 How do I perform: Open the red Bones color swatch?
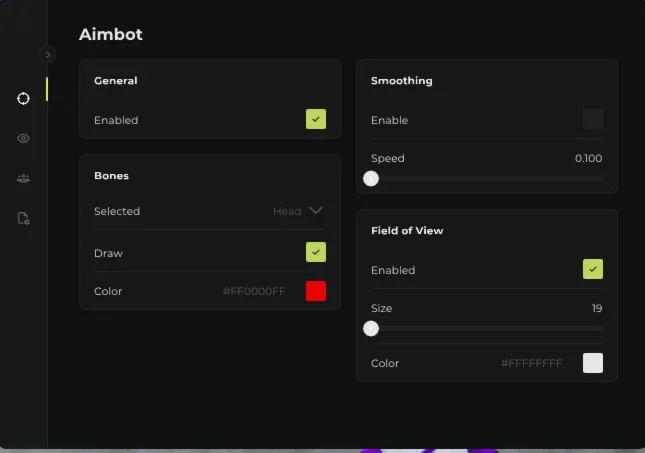coord(316,291)
